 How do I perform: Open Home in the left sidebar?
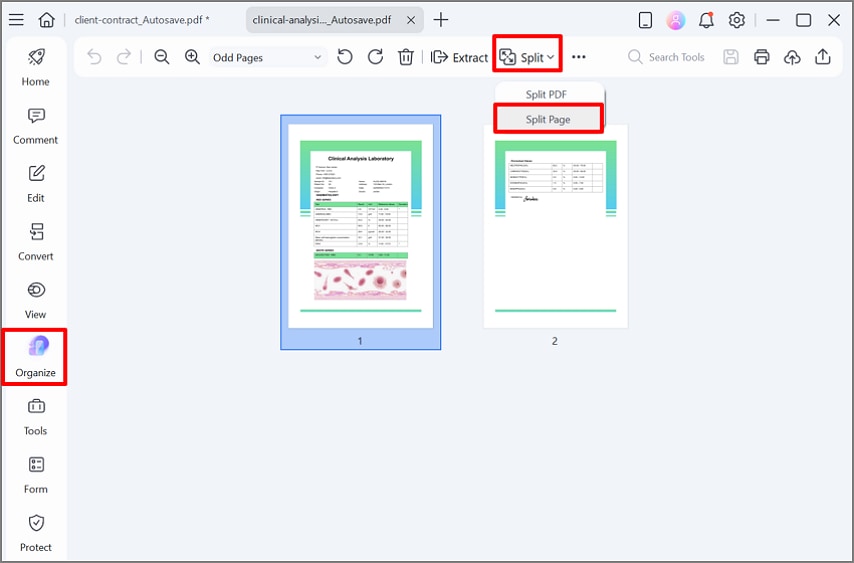tap(35, 68)
